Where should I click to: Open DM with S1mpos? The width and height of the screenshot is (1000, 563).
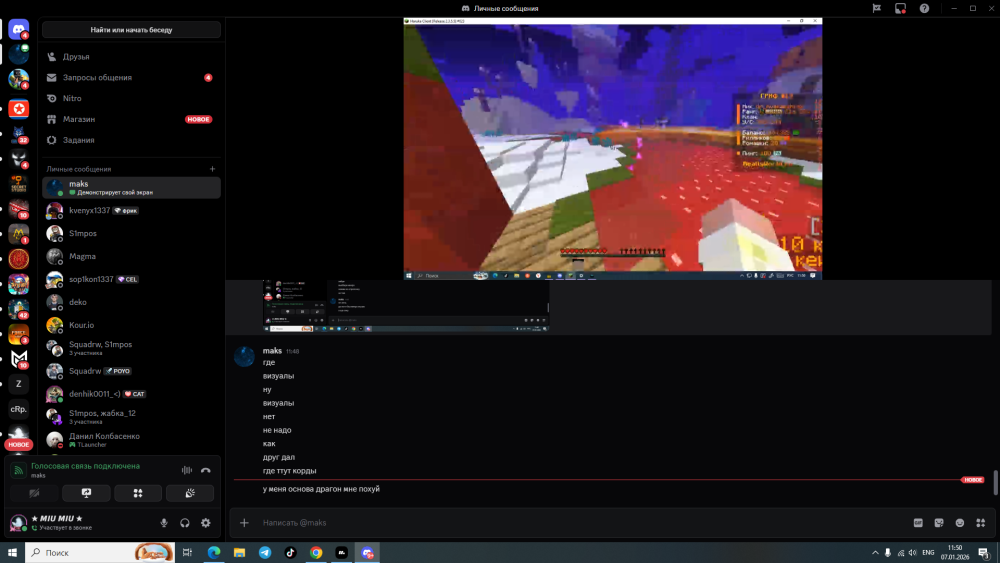point(131,233)
